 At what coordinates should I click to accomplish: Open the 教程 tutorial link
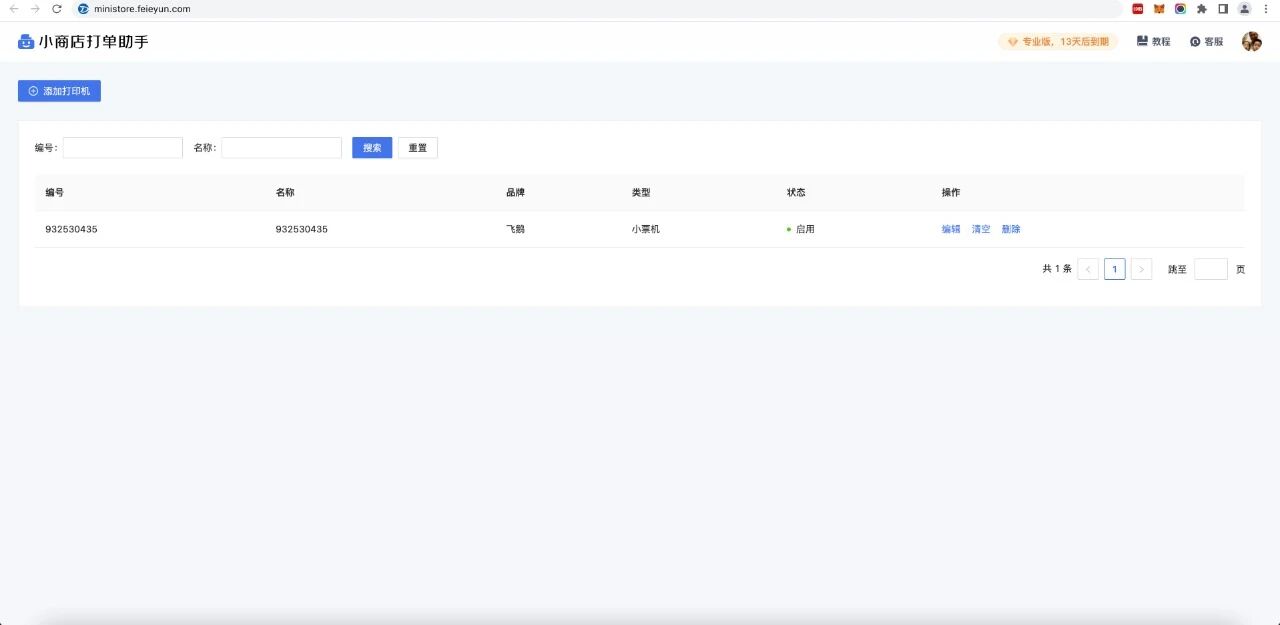pyautogui.click(x=1153, y=42)
